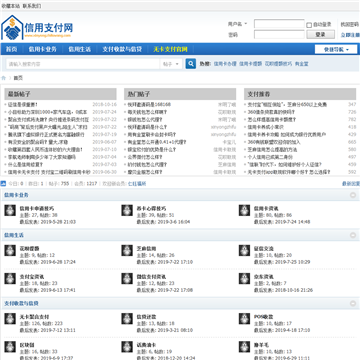Open the 支付收款与信贷 nav tab
360x360 pixels.
122,49
